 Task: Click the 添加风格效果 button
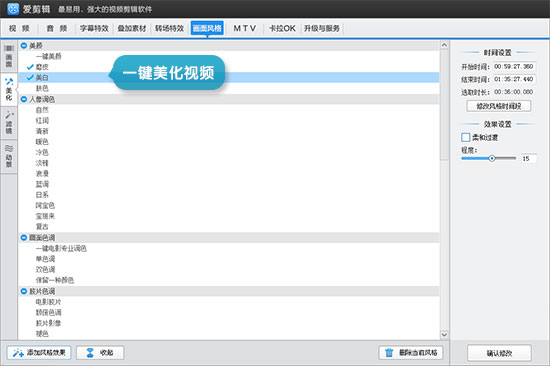coord(39,352)
